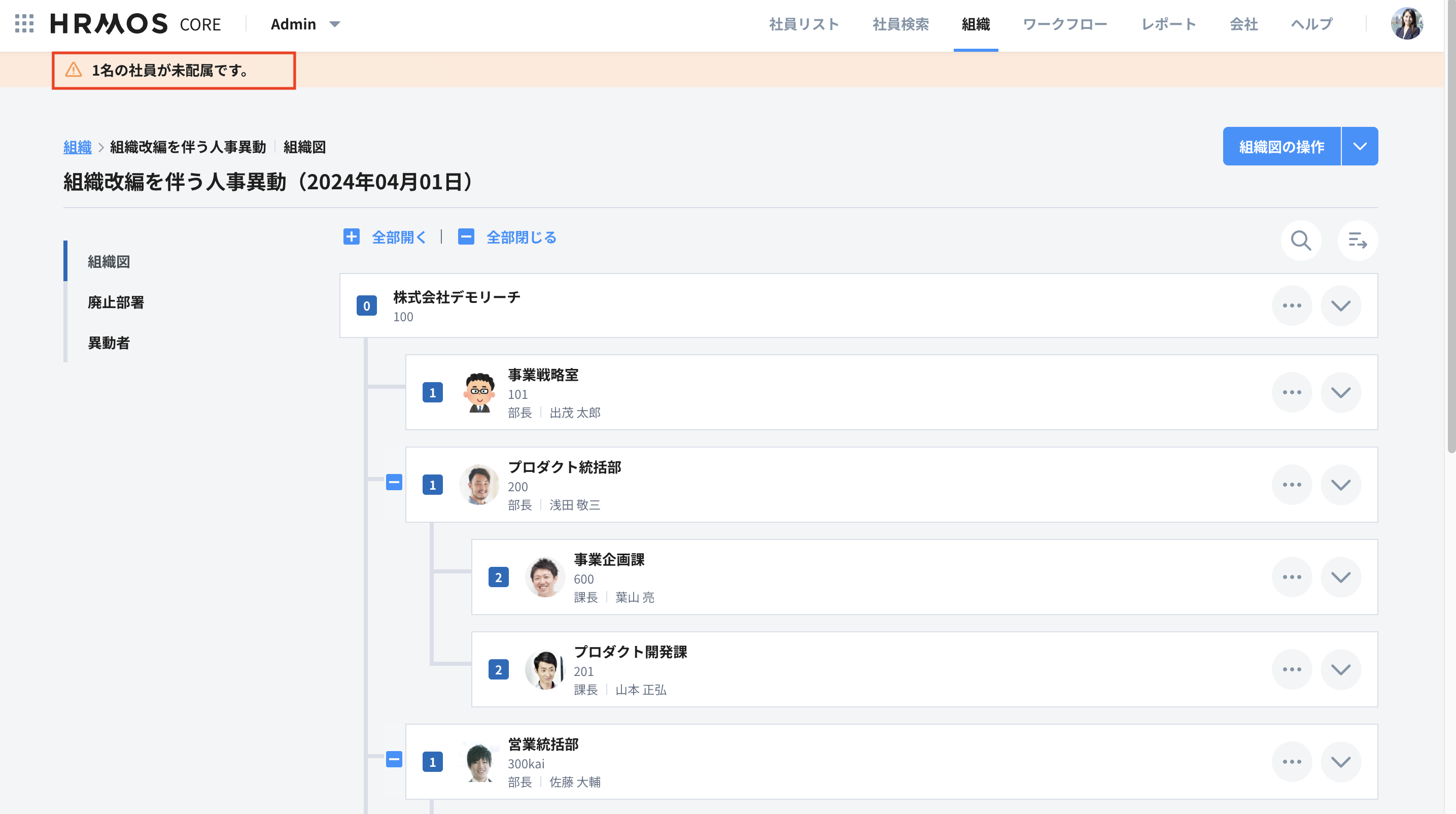The height and width of the screenshot is (814, 1456).
Task: Open the 組織図の操作 dropdown arrow
Action: click(1359, 146)
